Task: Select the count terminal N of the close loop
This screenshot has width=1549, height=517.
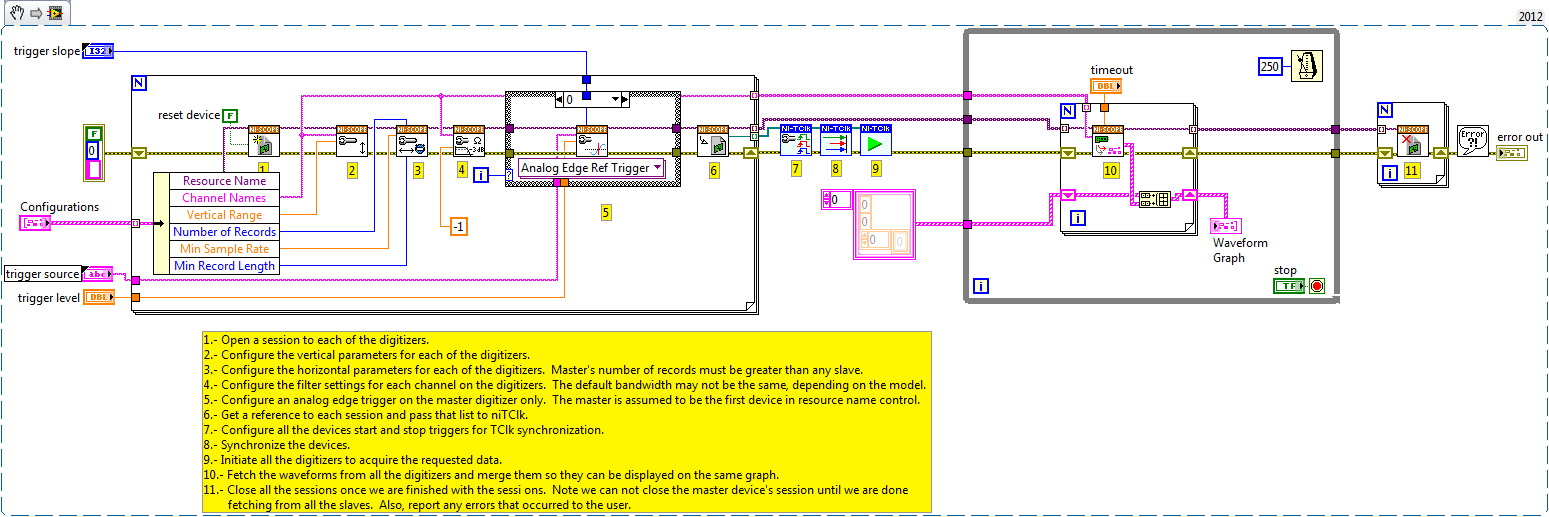Action: (x=1385, y=110)
